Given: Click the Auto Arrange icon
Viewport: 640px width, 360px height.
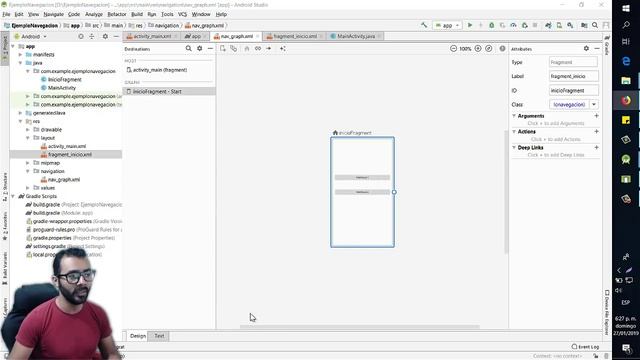Looking at the screenshot, I should 282,49.
